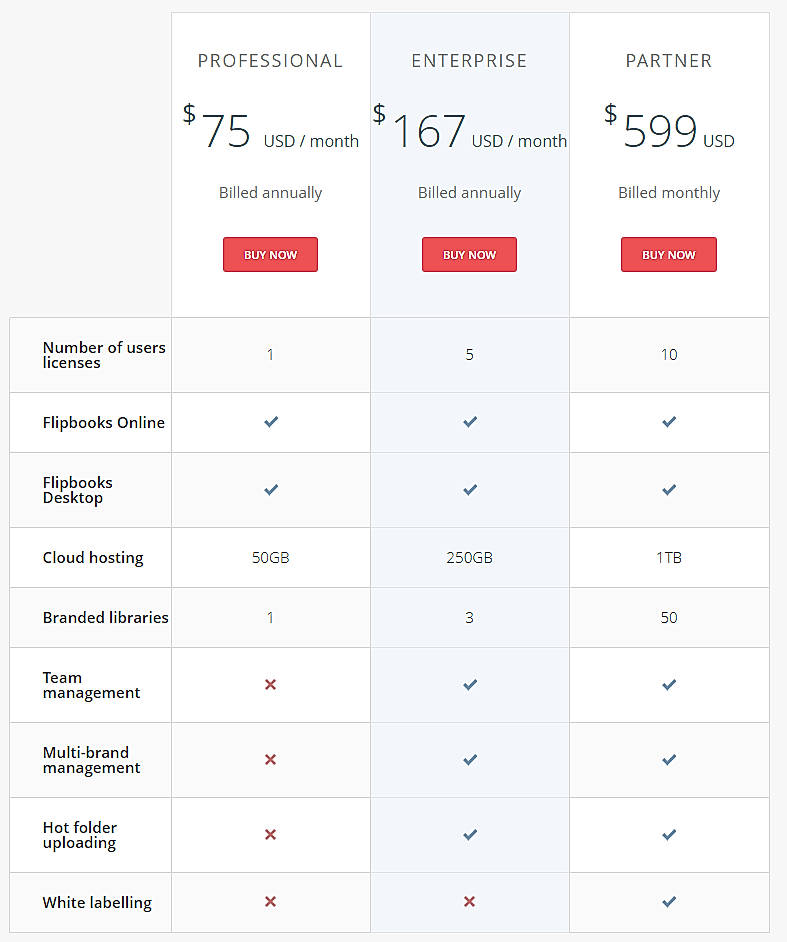The image size is (787, 942).
Task: Select the Professional plan heading
Action: [x=270, y=61]
